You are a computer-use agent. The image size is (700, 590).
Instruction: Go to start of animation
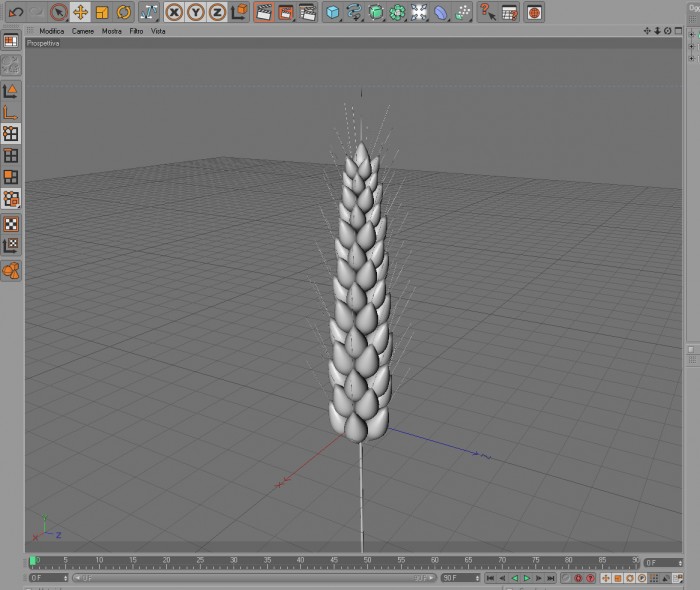490,578
